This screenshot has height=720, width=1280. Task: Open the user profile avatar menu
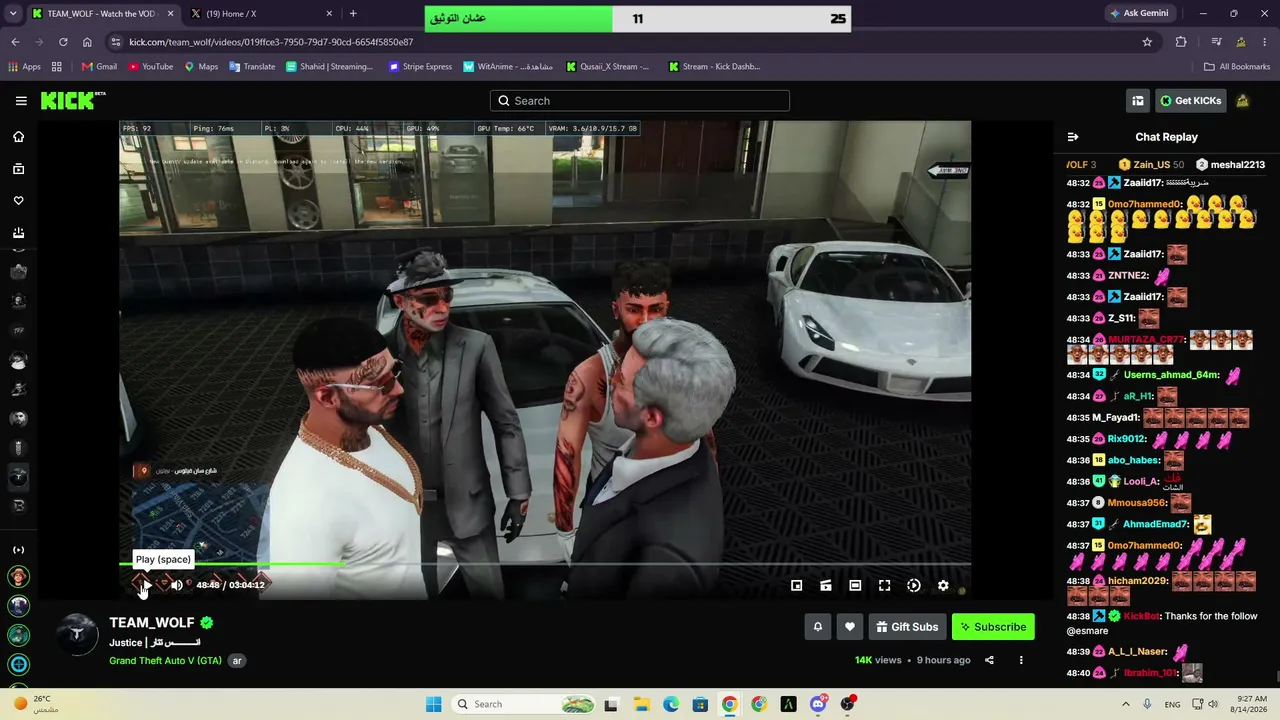pyautogui.click(x=1243, y=101)
